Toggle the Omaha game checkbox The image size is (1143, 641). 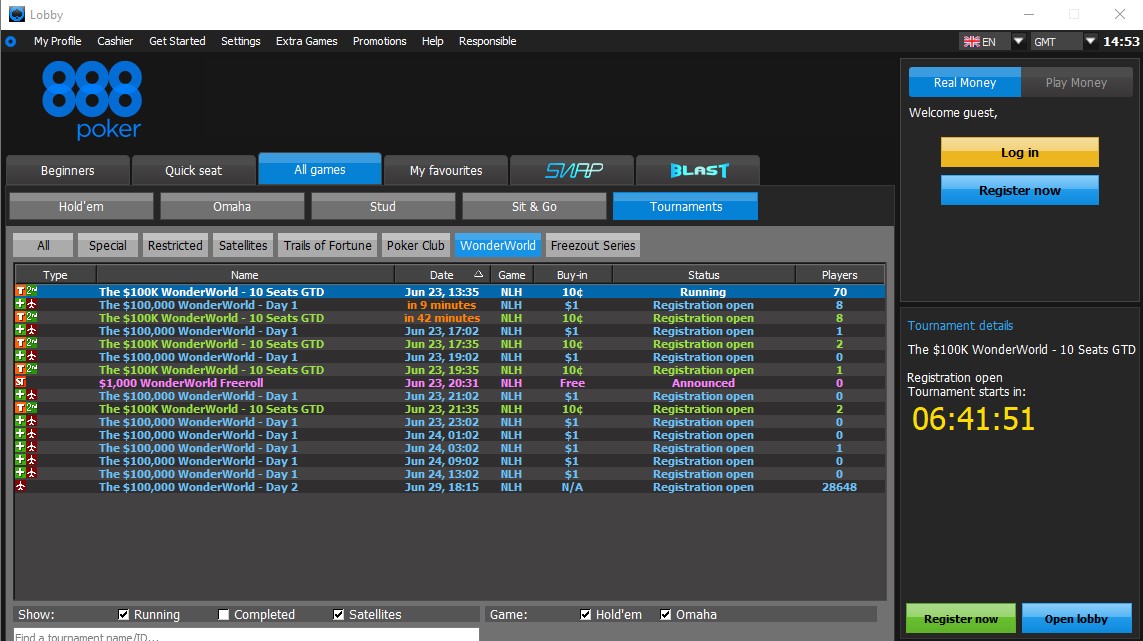(x=666, y=614)
